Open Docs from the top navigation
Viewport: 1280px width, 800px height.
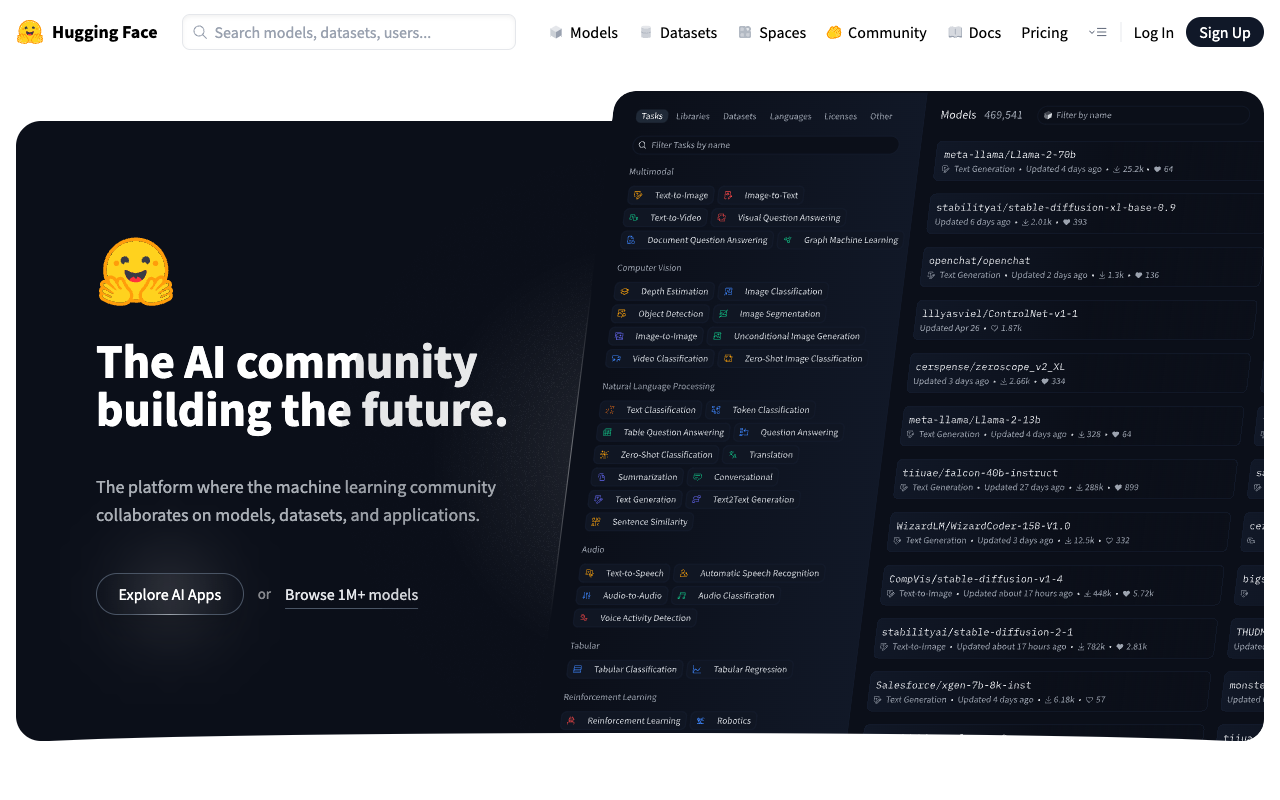(x=974, y=33)
